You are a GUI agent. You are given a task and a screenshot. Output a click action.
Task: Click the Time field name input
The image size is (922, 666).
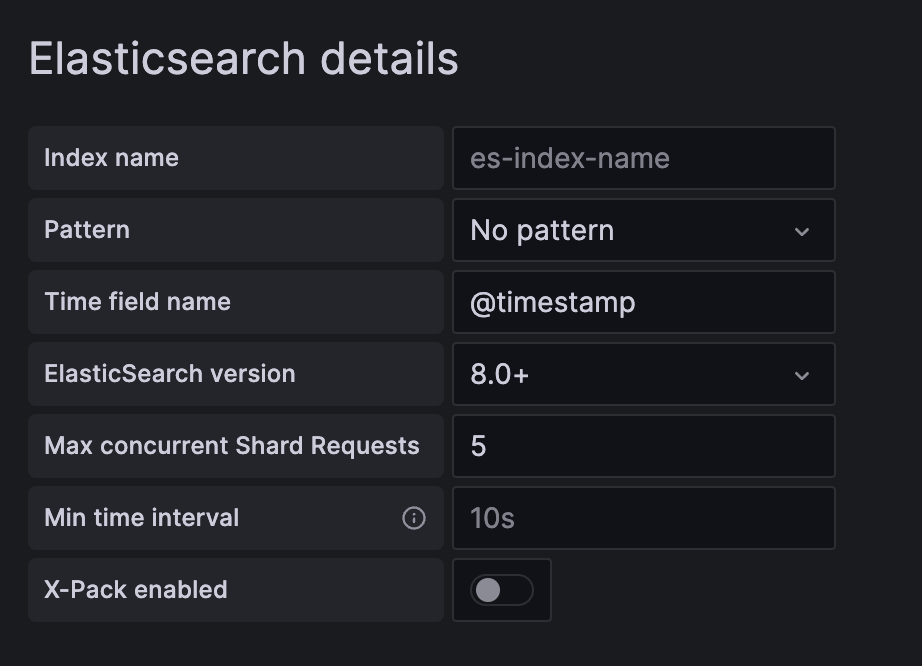643,302
